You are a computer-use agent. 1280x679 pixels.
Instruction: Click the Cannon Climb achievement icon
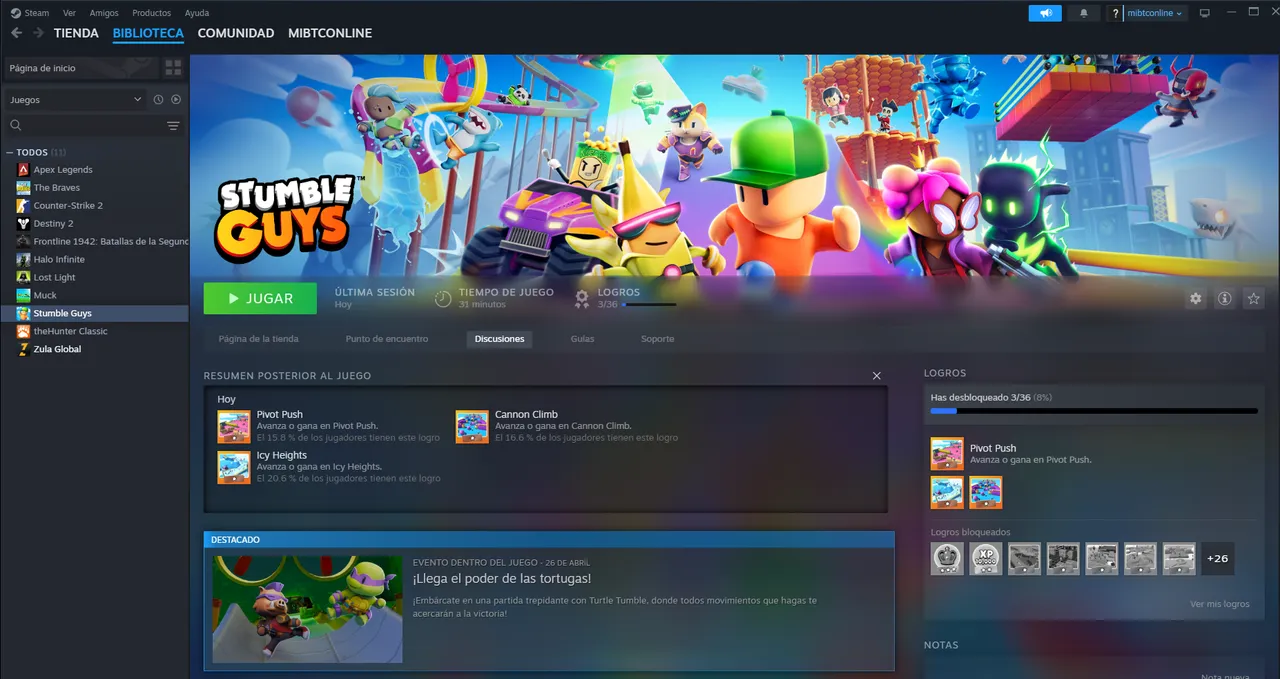pyautogui.click(x=472, y=427)
